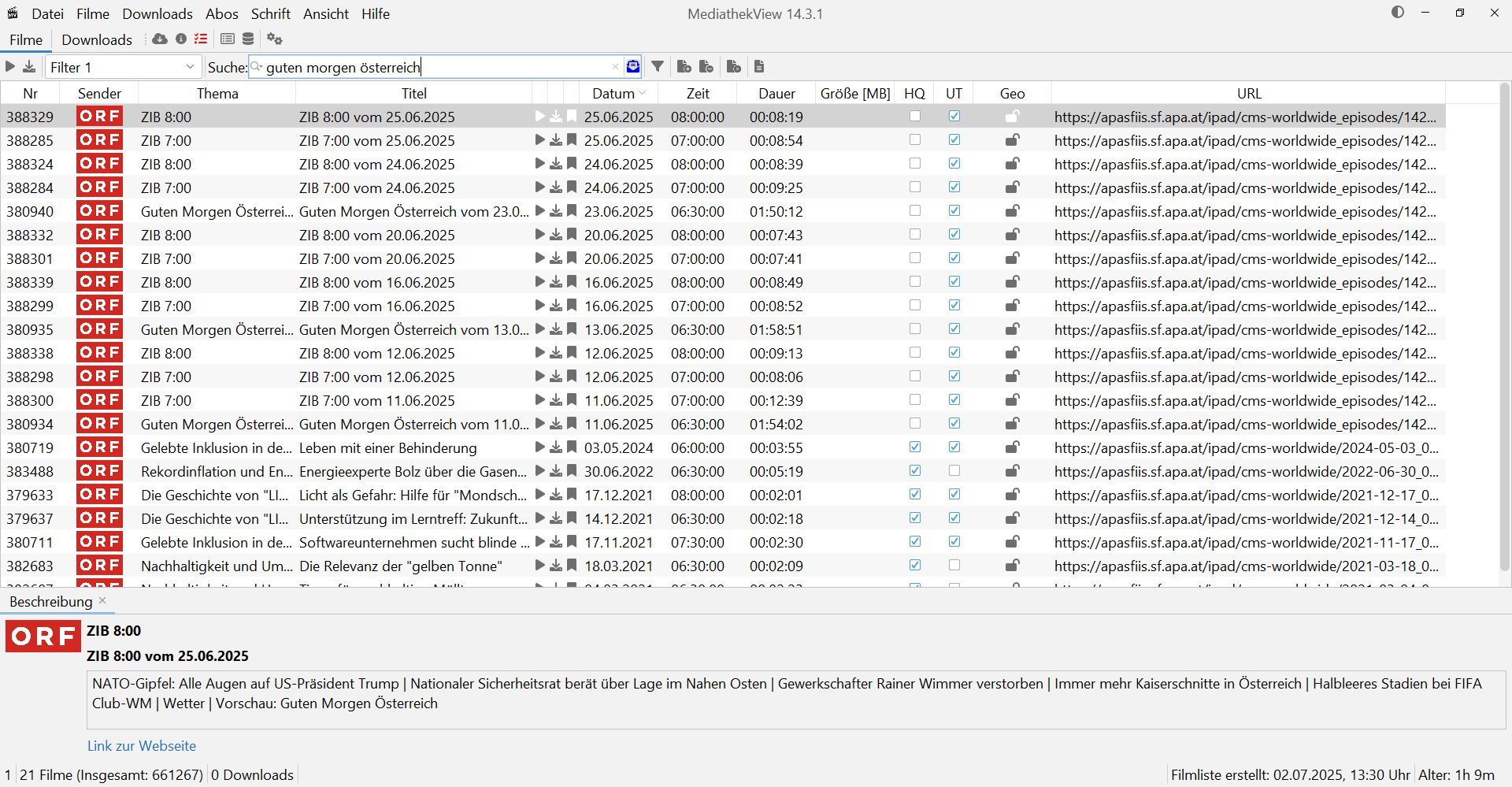
Task: Download ZIB 7:00 vom 11.06.2025 row
Action: [x=556, y=400]
